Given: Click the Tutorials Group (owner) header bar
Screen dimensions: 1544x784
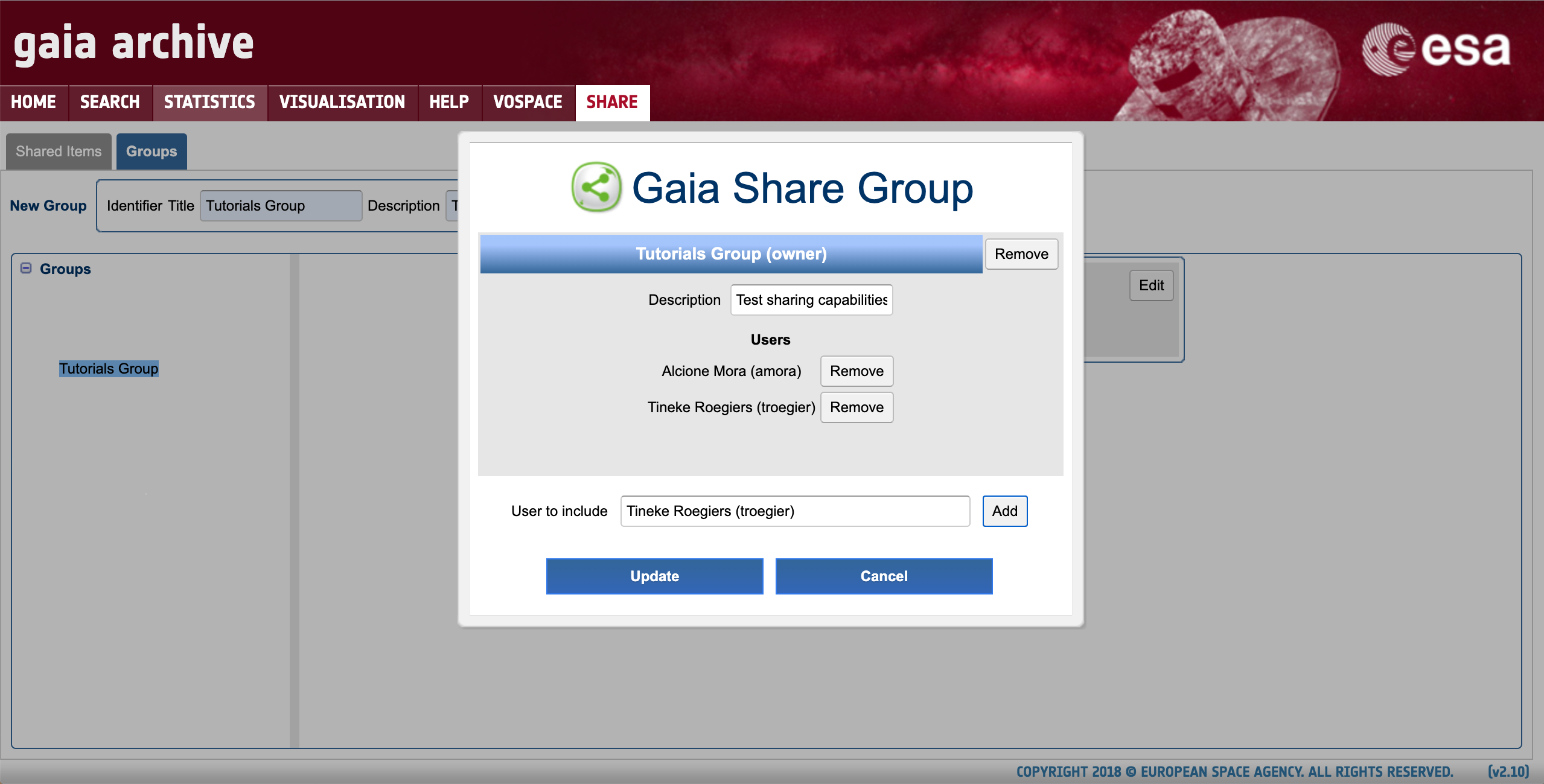Looking at the screenshot, I should coord(731,253).
